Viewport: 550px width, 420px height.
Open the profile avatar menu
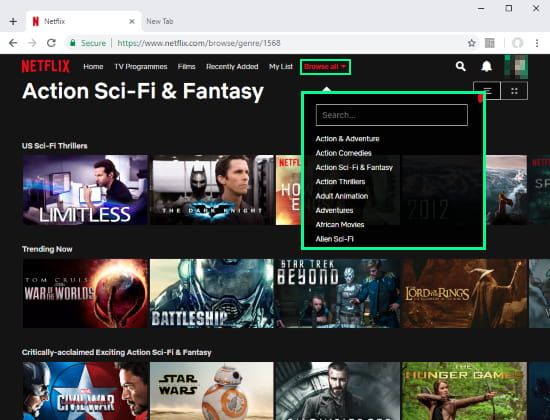point(516,67)
